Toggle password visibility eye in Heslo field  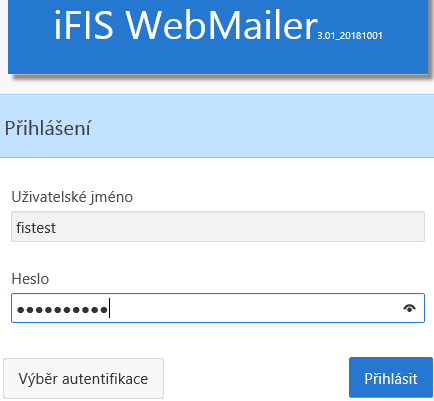tap(409, 308)
